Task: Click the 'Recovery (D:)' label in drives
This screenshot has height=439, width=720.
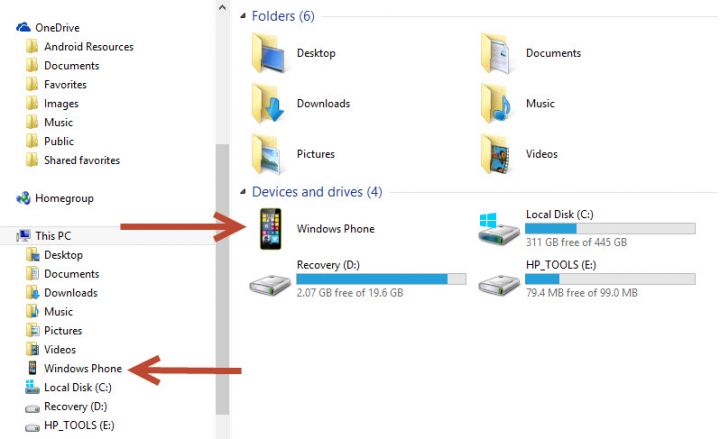Action: coord(328,265)
